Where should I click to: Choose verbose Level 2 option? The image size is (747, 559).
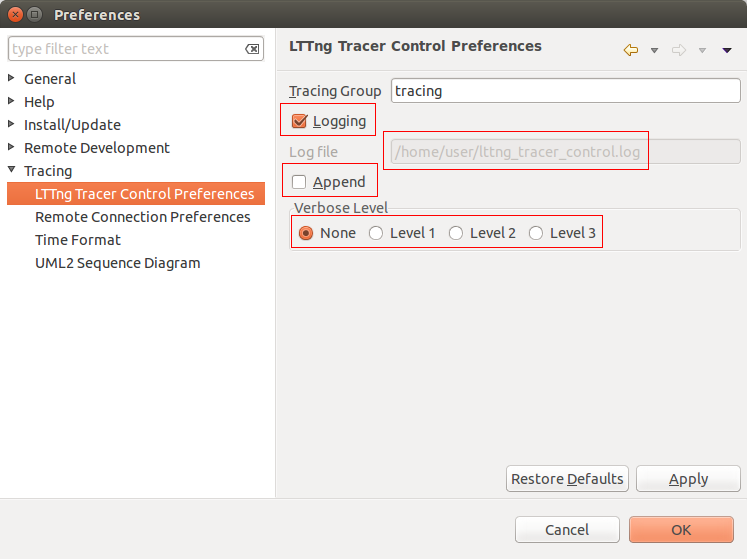click(456, 233)
